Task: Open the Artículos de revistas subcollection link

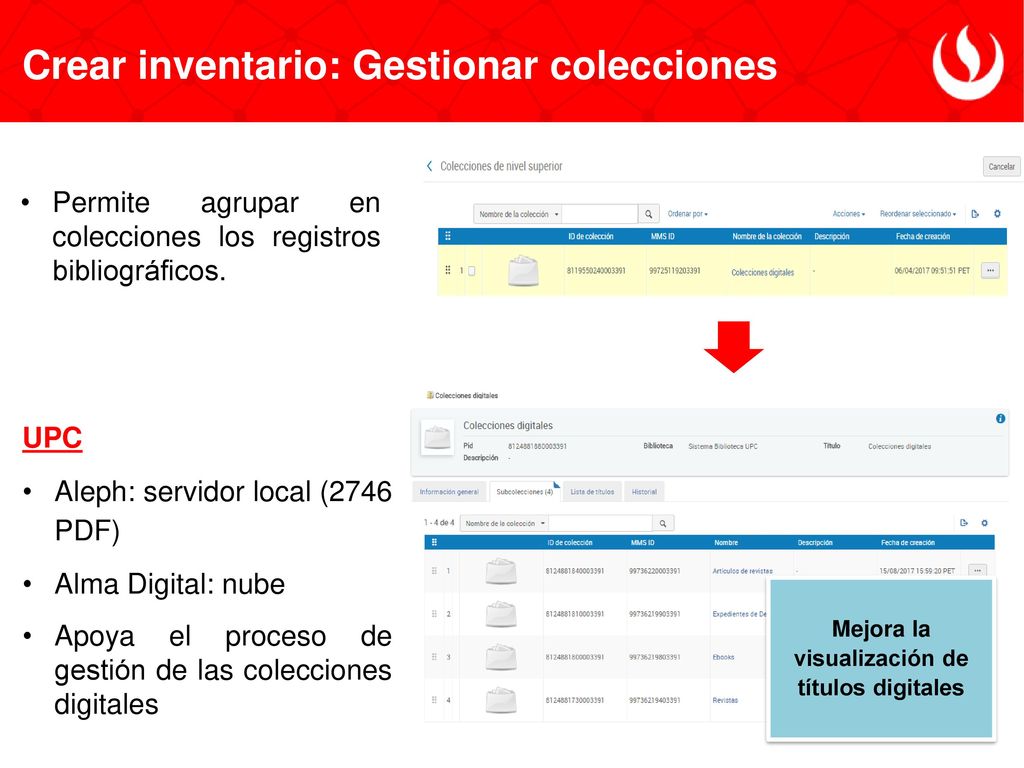Action: click(x=742, y=571)
